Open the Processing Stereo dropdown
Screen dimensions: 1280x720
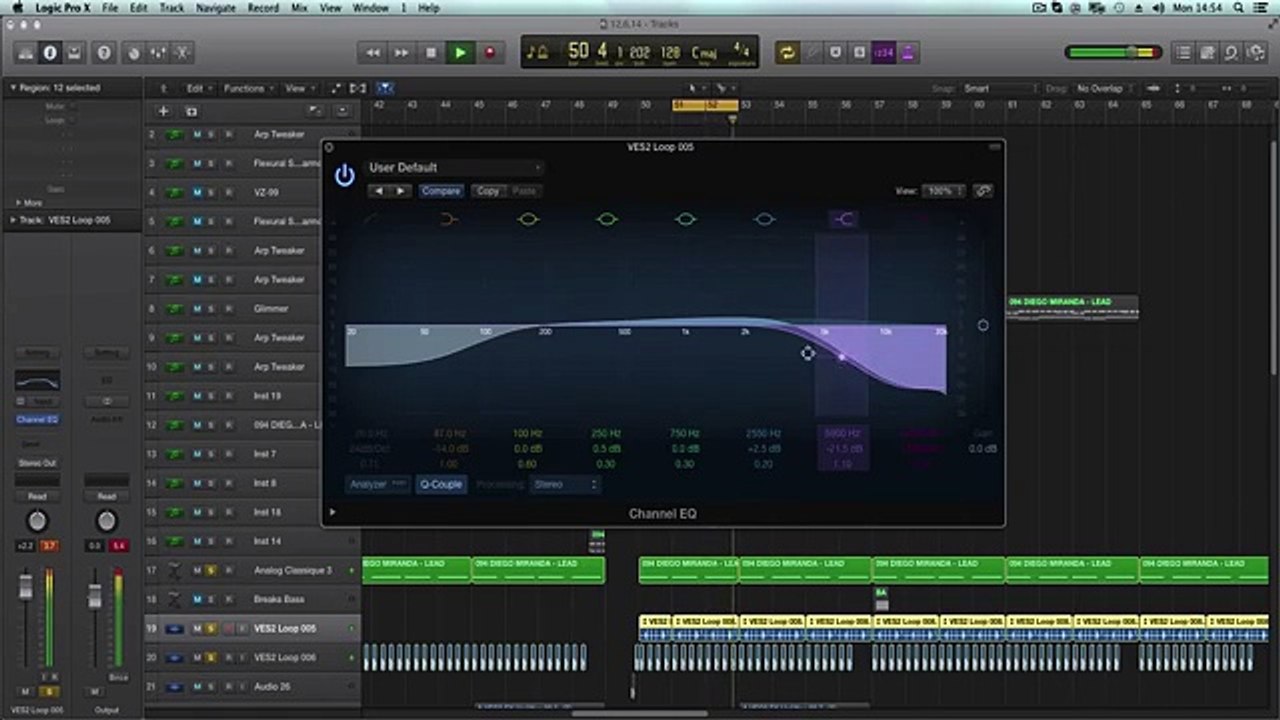click(x=565, y=484)
